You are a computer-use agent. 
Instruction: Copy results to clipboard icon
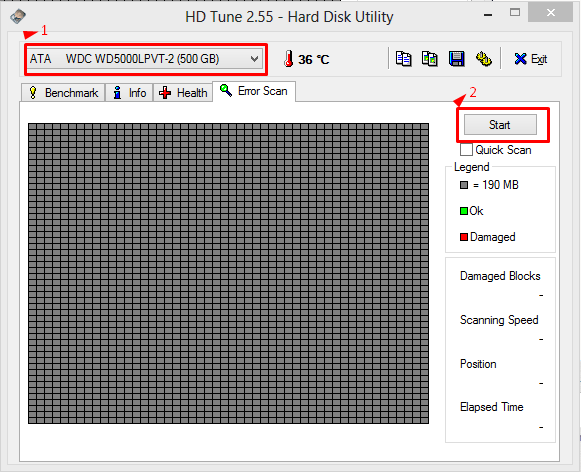click(x=403, y=59)
